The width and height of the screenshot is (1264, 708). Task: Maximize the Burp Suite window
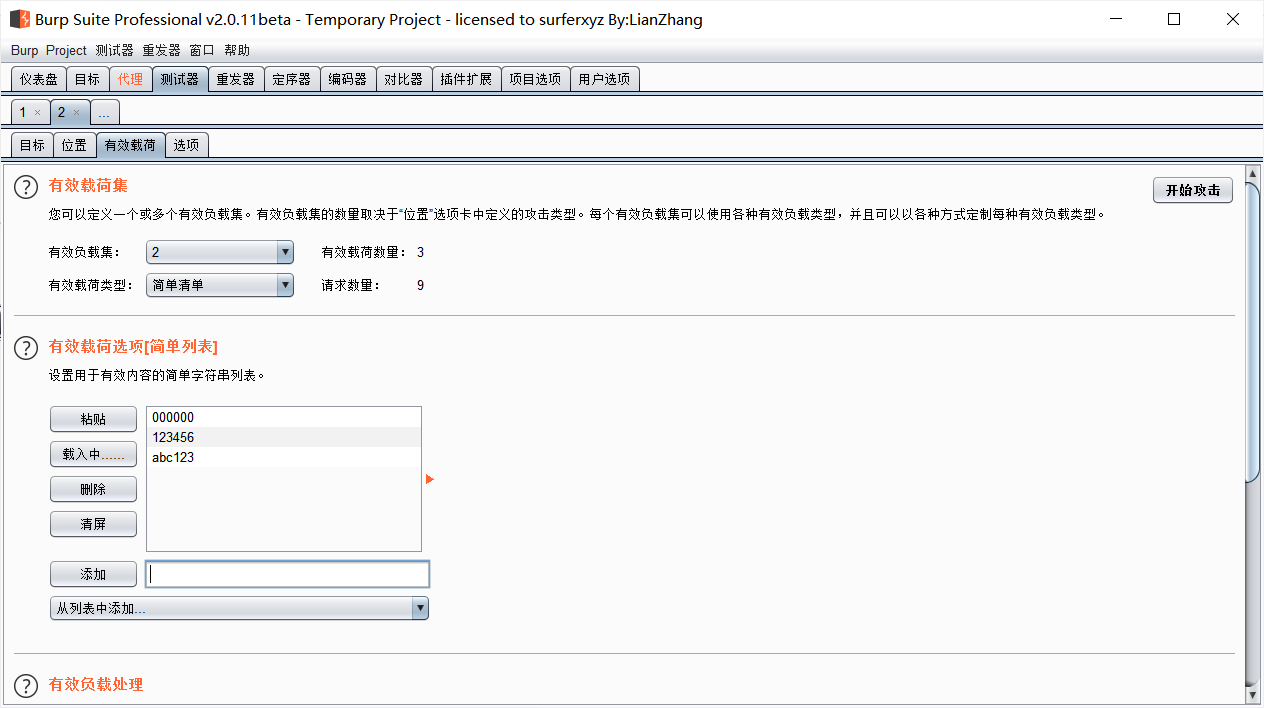[x=1174, y=19]
